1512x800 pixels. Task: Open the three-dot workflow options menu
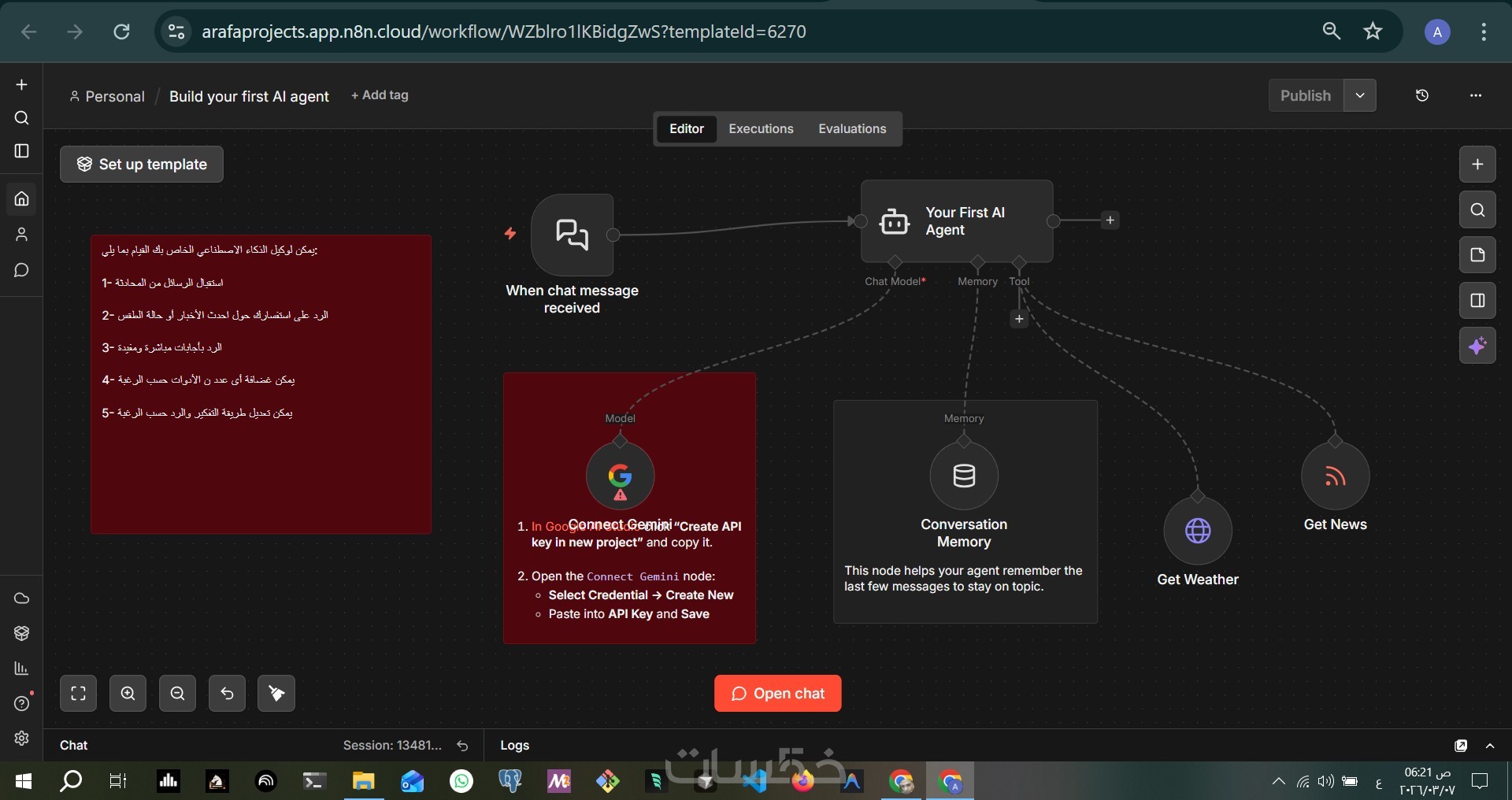click(x=1476, y=95)
